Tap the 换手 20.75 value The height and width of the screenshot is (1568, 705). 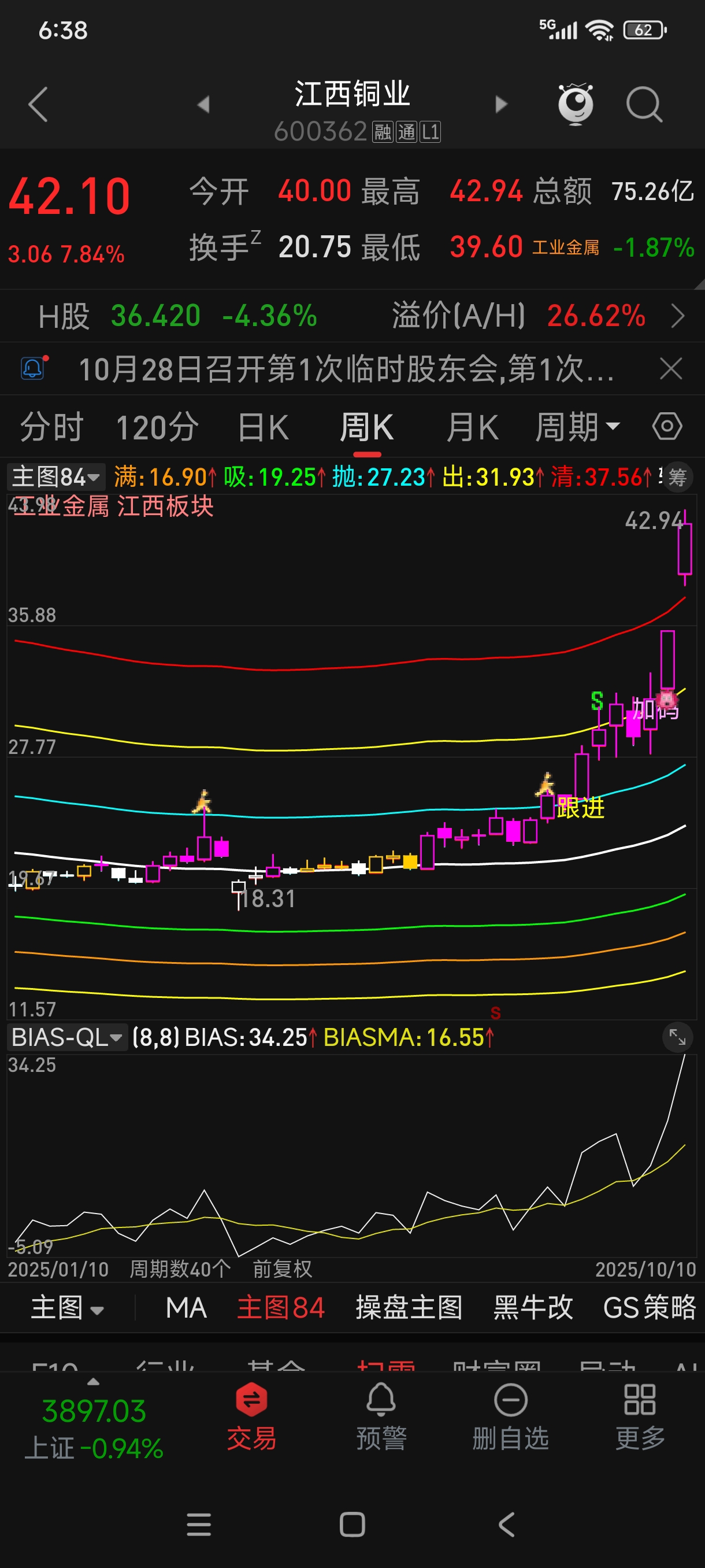point(314,247)
